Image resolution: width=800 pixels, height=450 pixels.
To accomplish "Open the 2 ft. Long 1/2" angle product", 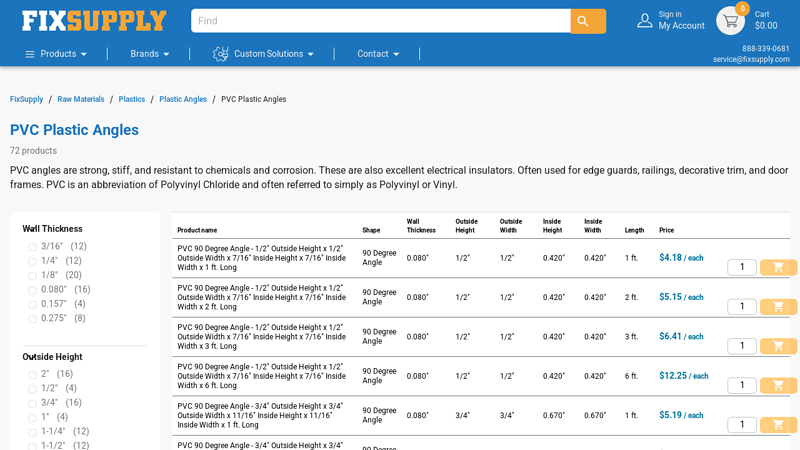I will [x=261, y=297].
